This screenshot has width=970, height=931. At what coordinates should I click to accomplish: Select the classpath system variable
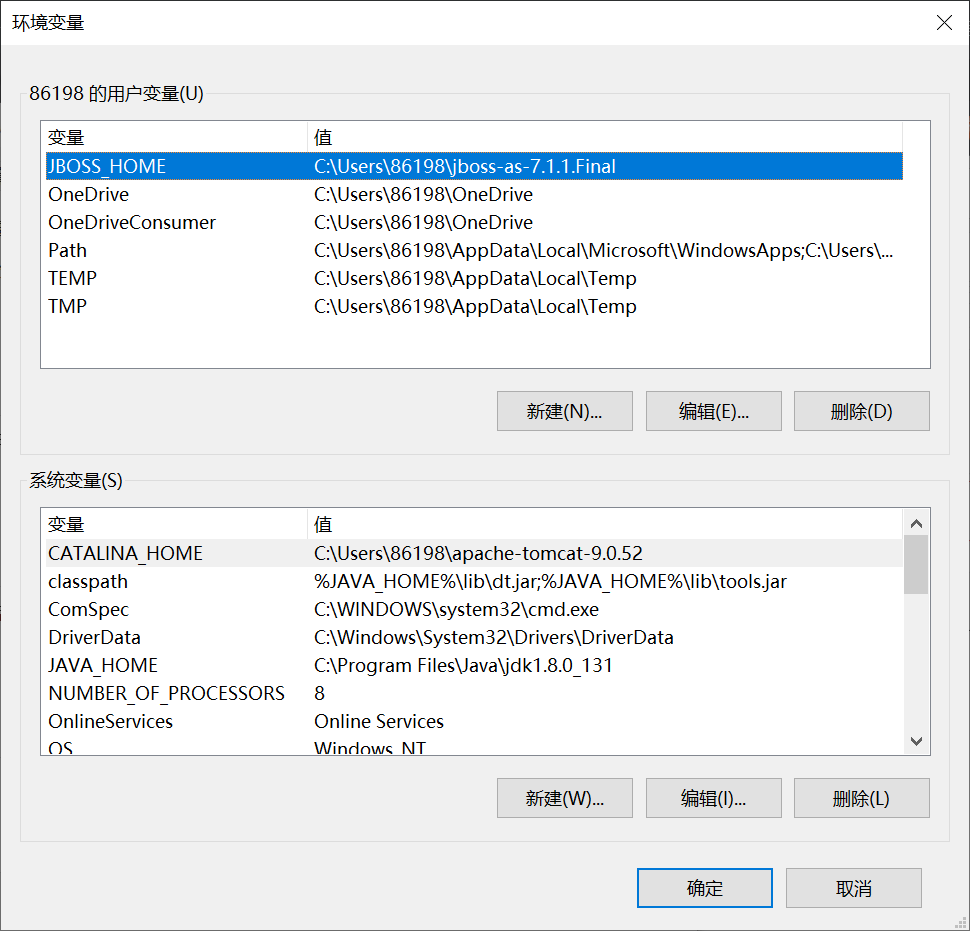474,581
